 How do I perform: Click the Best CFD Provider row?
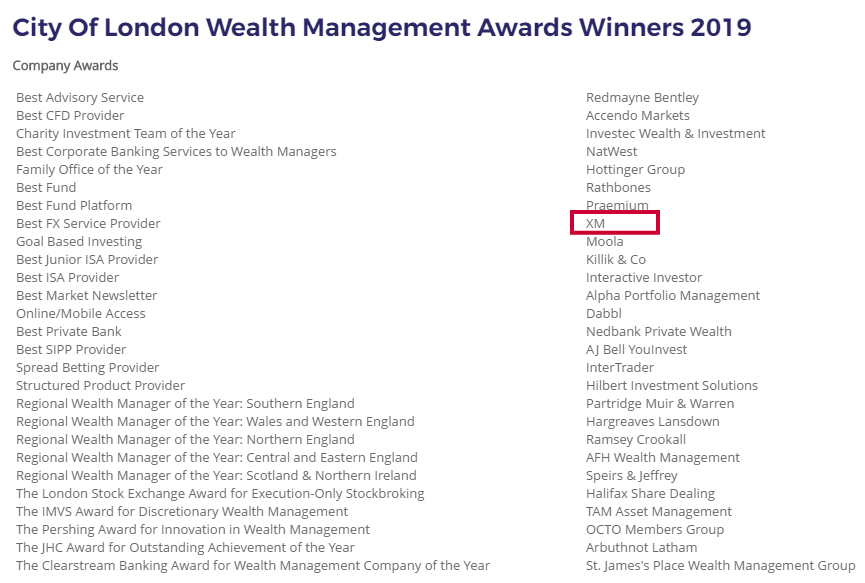point(70,115)
